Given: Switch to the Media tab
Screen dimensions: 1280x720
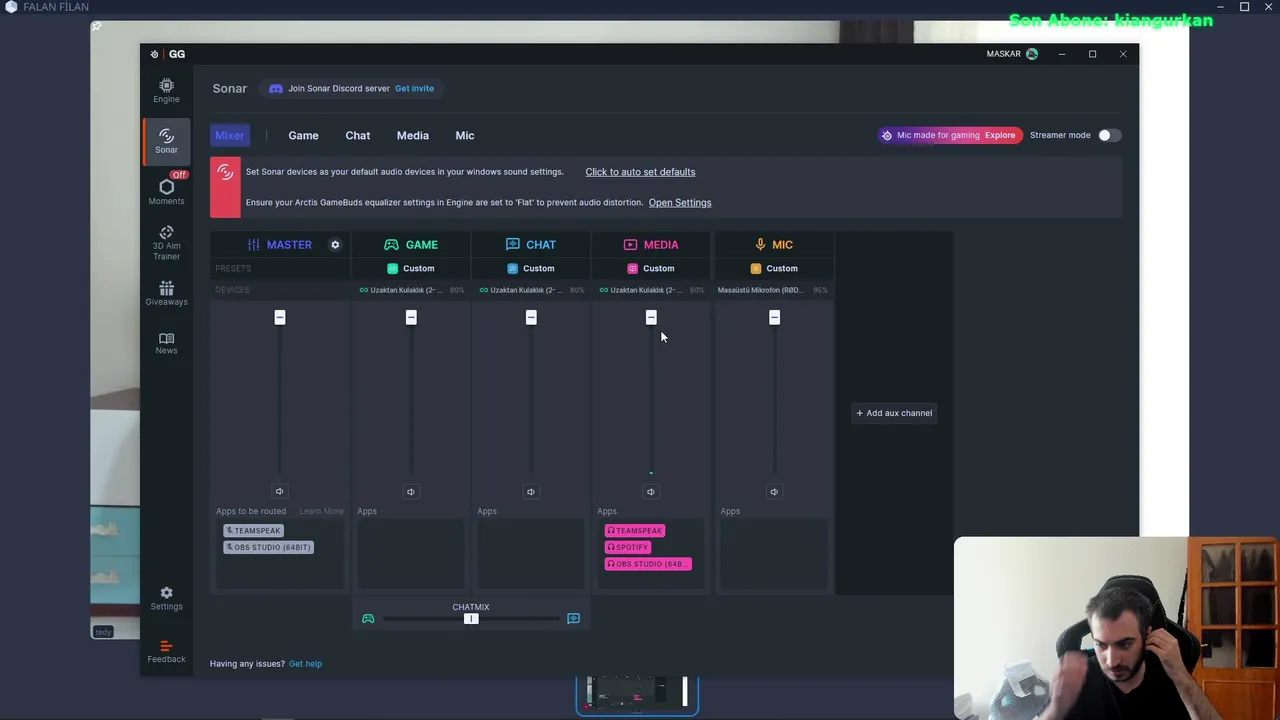Looking at the screenshot, I should tap(412, 135).
